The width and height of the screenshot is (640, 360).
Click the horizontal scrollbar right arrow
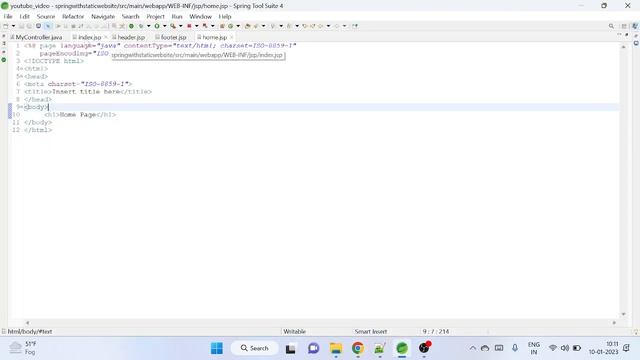click(x=614, y=322)
